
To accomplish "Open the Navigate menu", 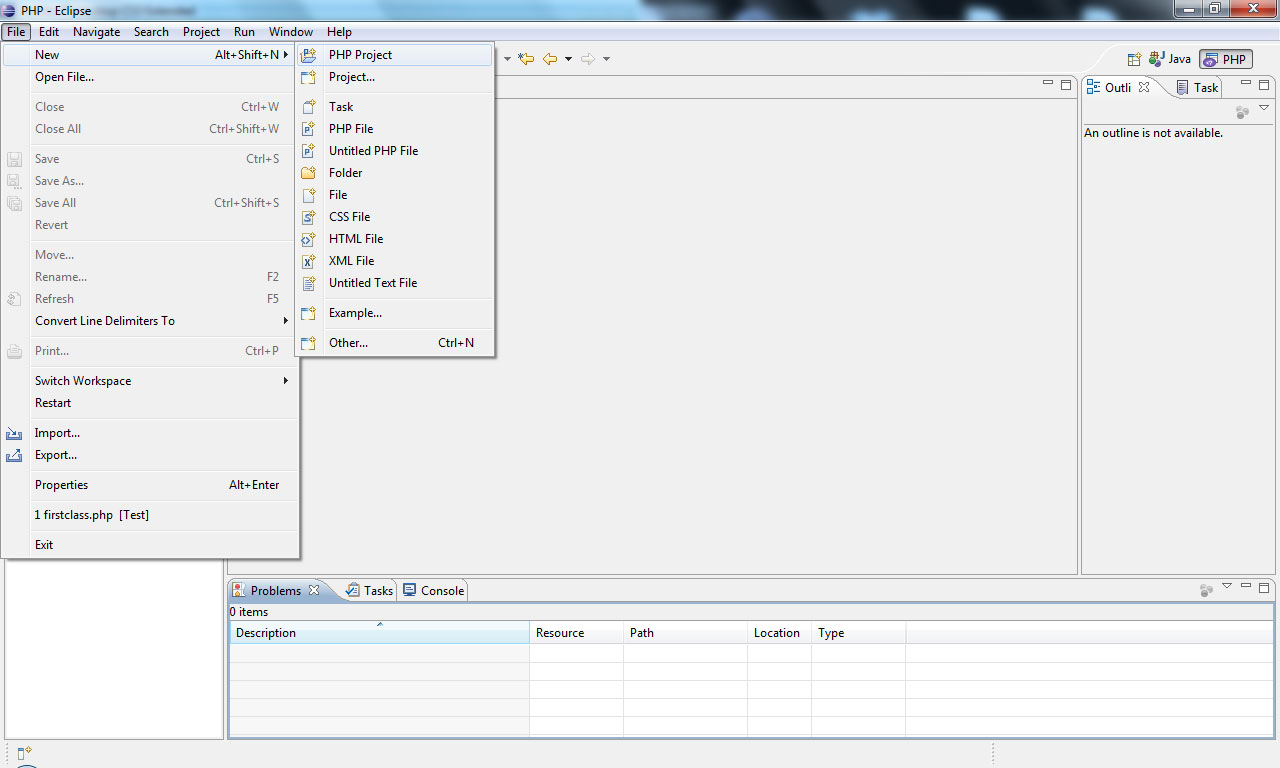I will click(97, 32).
